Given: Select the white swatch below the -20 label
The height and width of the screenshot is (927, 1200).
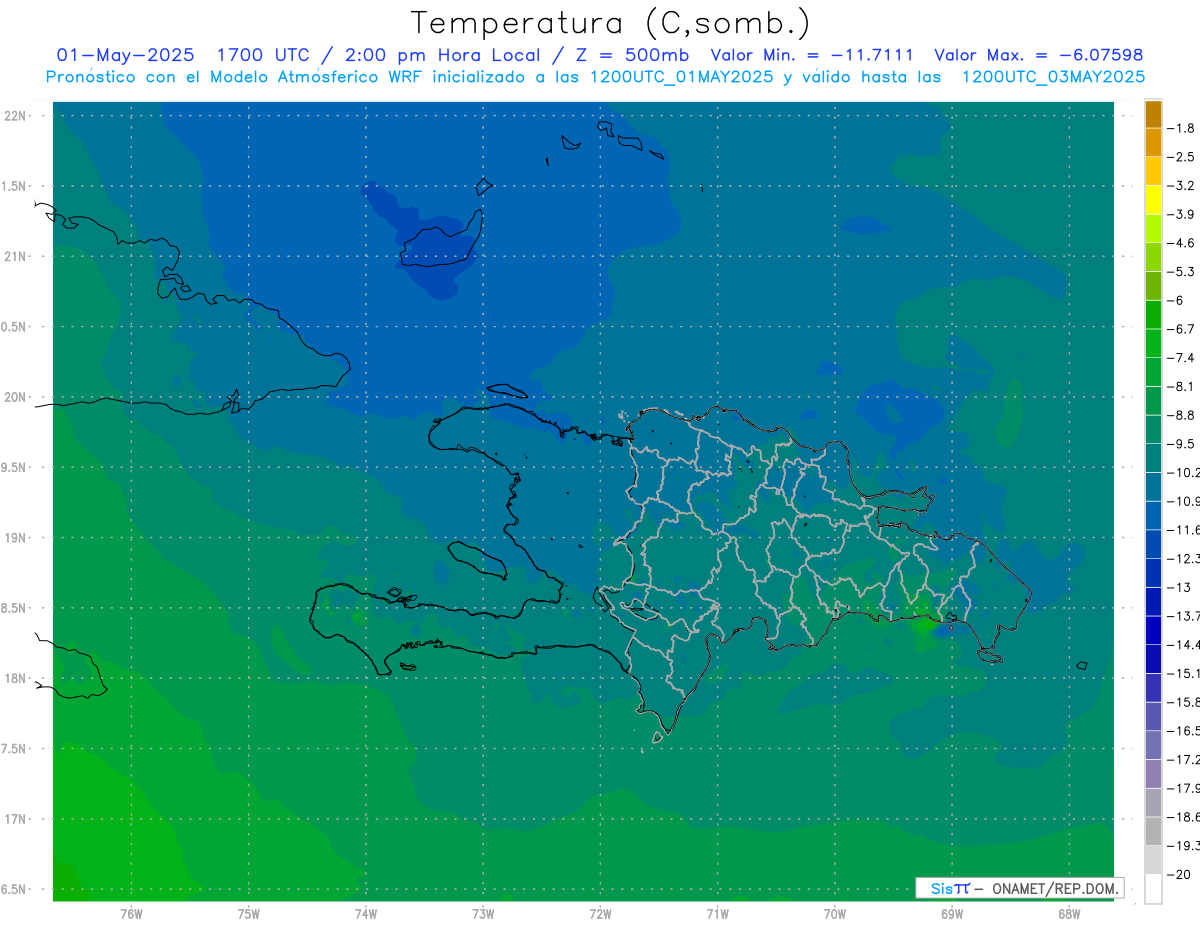Looking at the screenshot, I should click(x=1153, y=889).
